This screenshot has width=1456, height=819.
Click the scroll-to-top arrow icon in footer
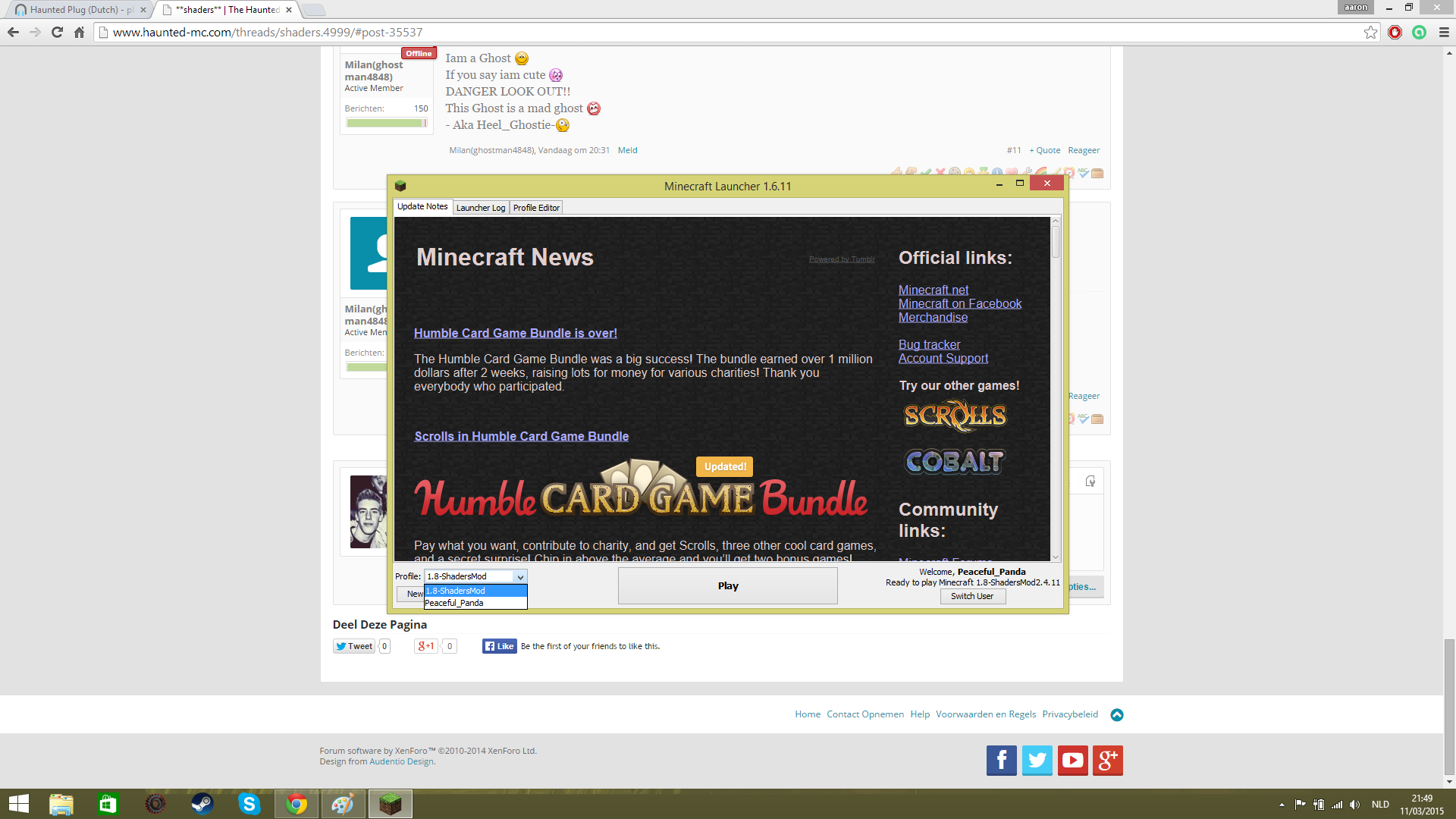tap(1116, 714)
